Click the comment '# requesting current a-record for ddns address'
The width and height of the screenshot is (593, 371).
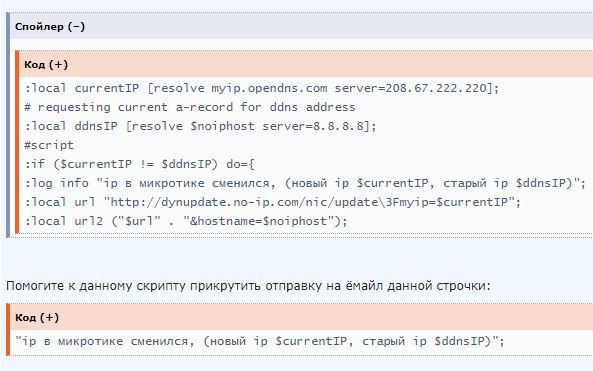190,107
